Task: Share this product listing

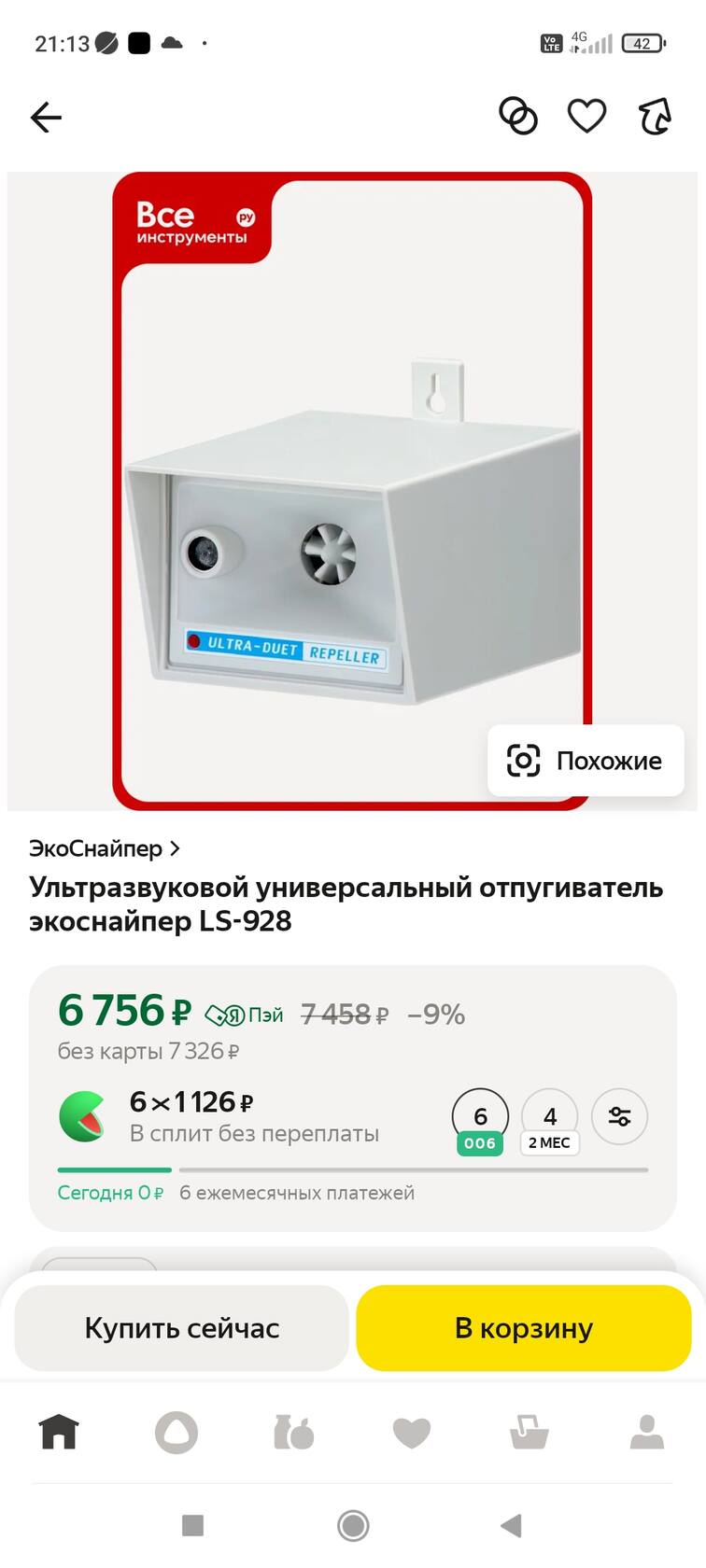Action: point(655,117)
